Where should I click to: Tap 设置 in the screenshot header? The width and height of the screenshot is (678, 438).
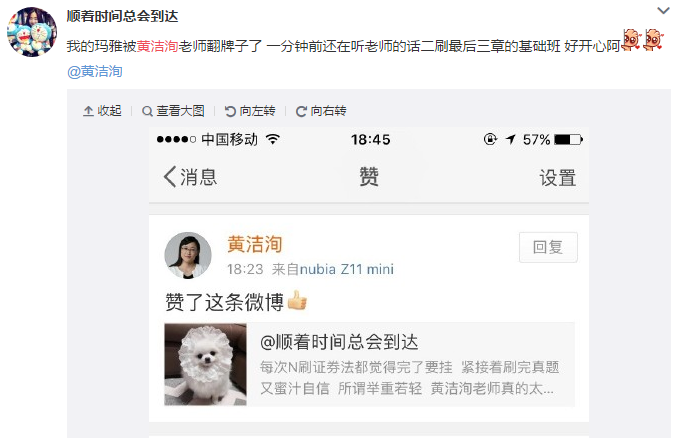click(558, 178)
